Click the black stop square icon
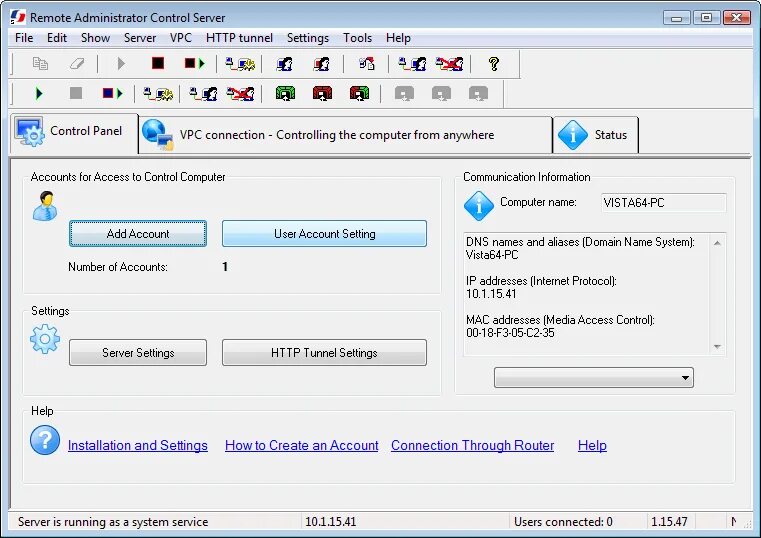 click(158, 63)
